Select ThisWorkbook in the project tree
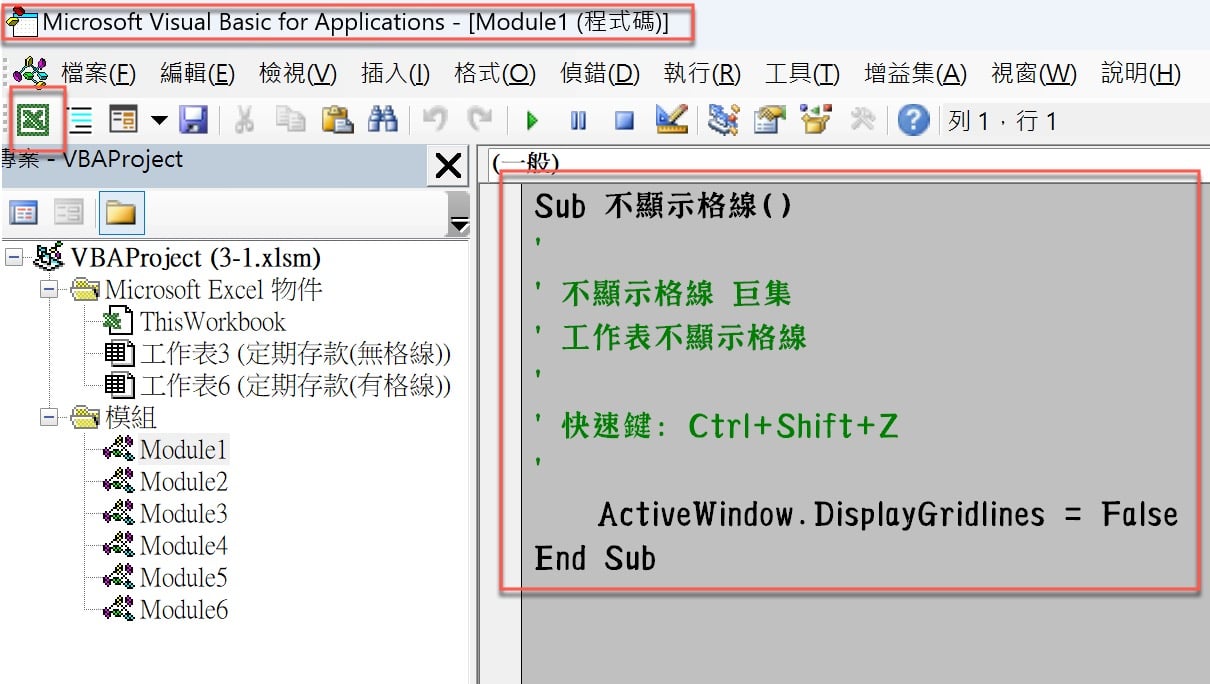Viewport: 1210px width, 684px height. (213, 322)
